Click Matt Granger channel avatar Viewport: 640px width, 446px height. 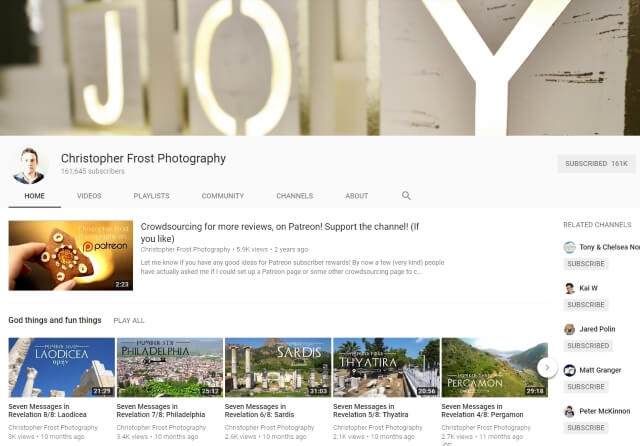coord(569,370)
